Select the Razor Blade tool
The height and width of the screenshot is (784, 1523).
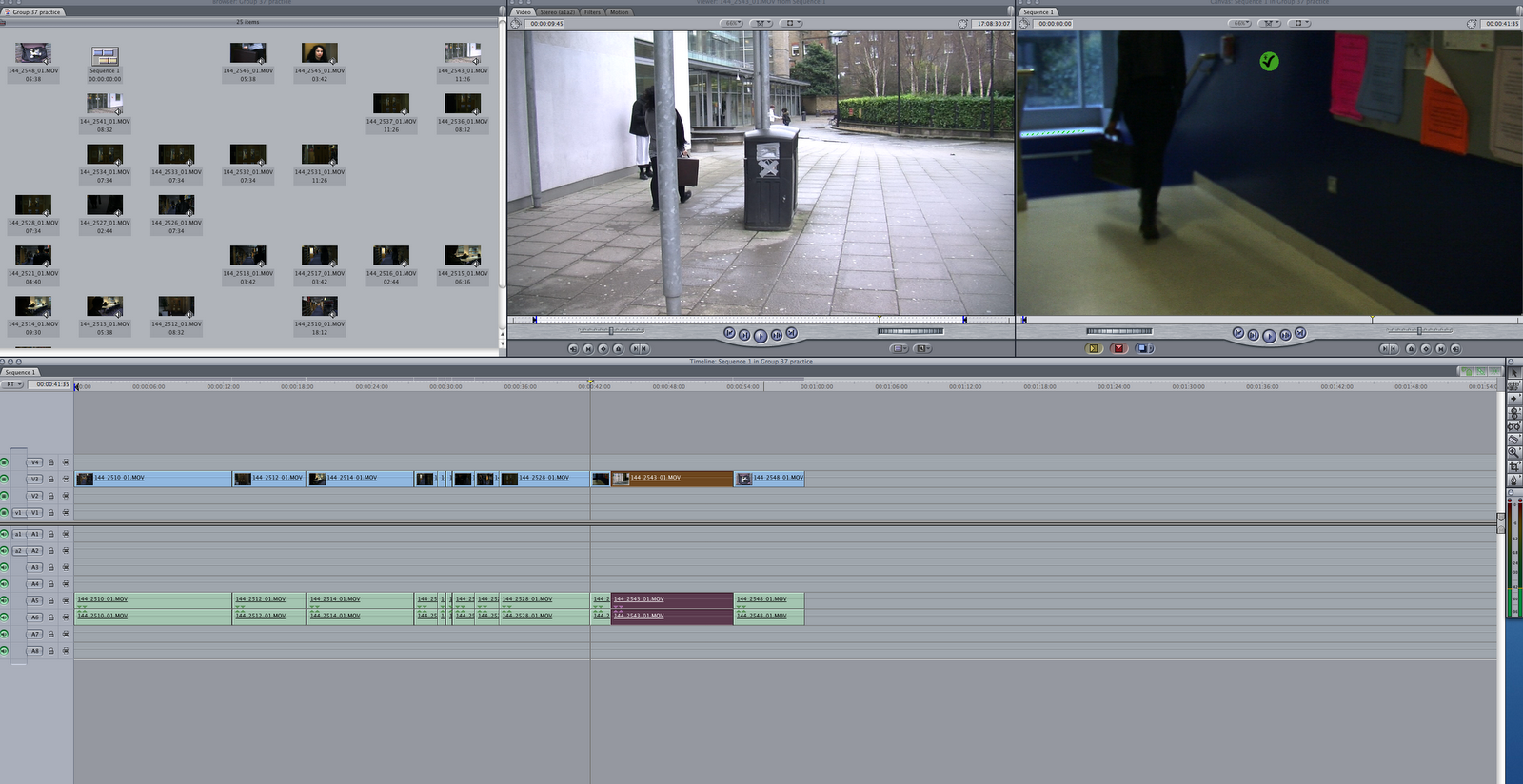coord(1514,439)
